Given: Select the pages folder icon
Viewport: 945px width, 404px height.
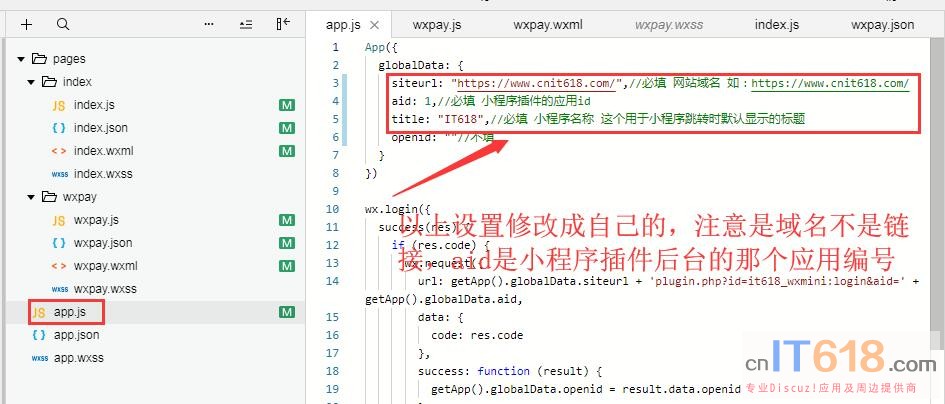Looking at the screenshot, I should tap(39, 58).
